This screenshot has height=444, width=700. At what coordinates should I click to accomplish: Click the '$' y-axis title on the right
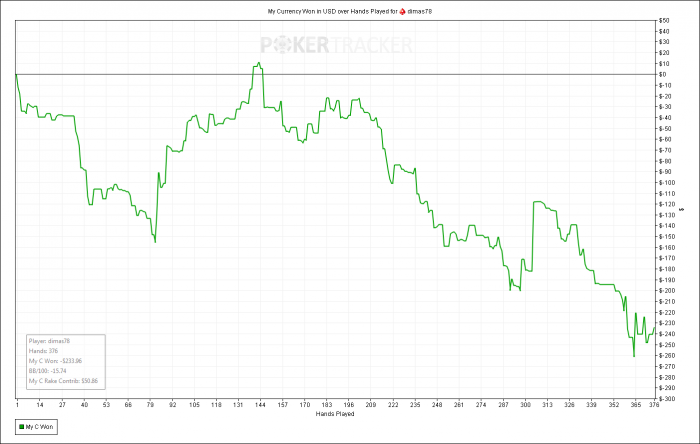[x=682, y=209]
